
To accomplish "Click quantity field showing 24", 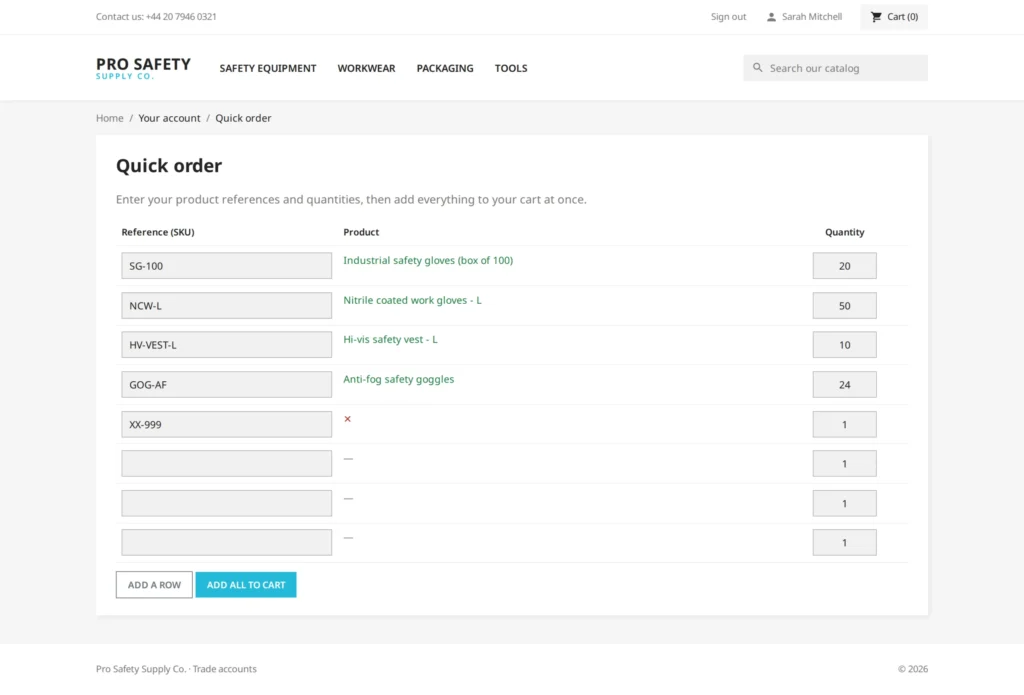I will coord(844,385).
